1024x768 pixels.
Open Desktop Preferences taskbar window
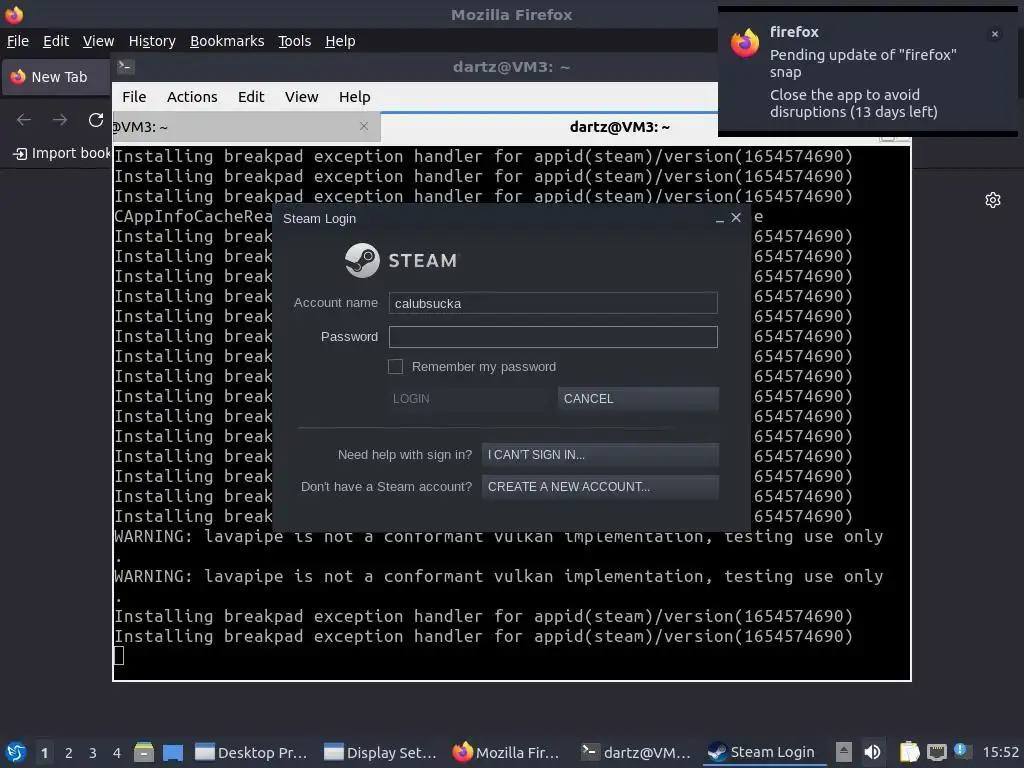[x=251, y=752]
